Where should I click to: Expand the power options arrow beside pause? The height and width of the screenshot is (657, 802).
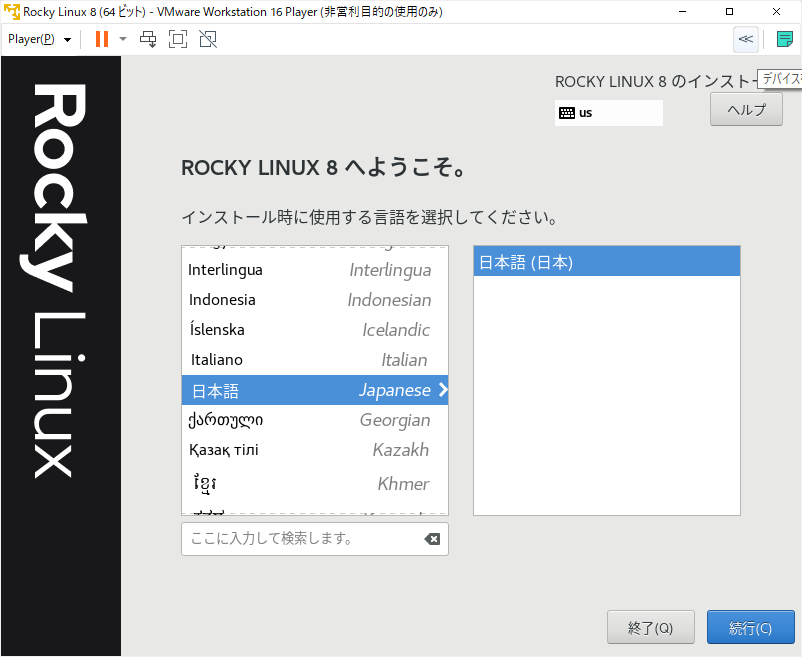(x=123, y=39)
